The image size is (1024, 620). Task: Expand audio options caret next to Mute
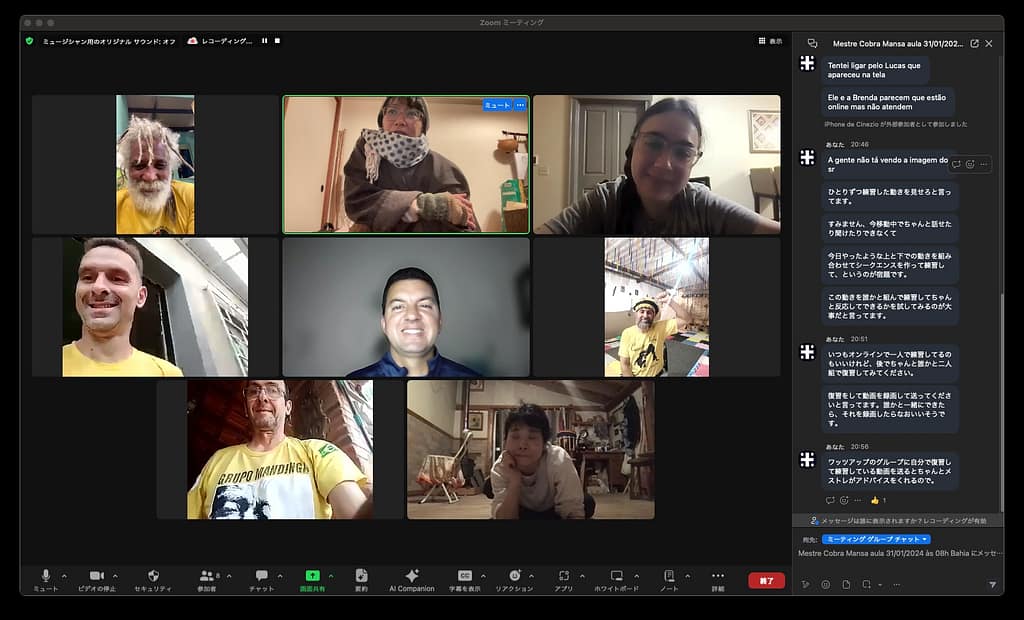pyautogui.click(x=64, y=576)
